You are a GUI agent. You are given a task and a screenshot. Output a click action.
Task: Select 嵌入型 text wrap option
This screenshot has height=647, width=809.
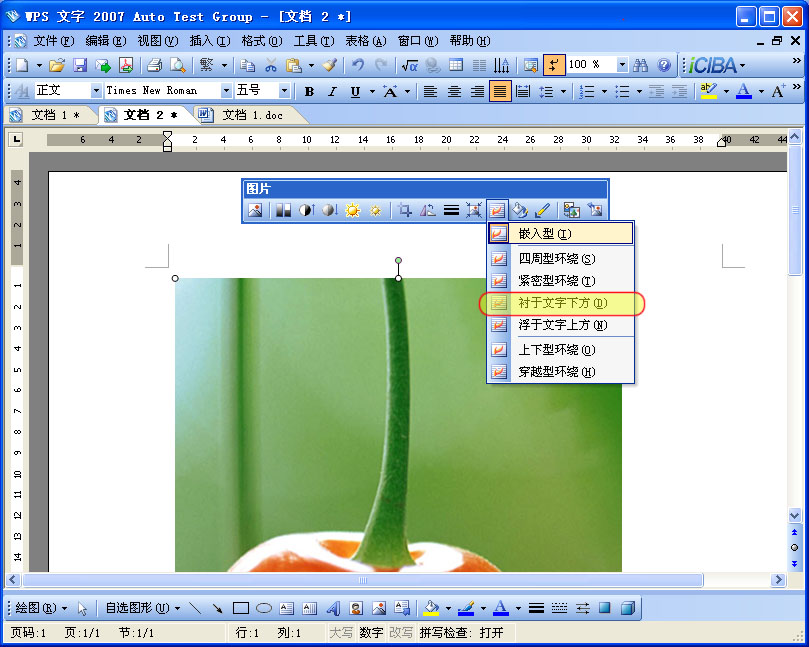point(550,232)
